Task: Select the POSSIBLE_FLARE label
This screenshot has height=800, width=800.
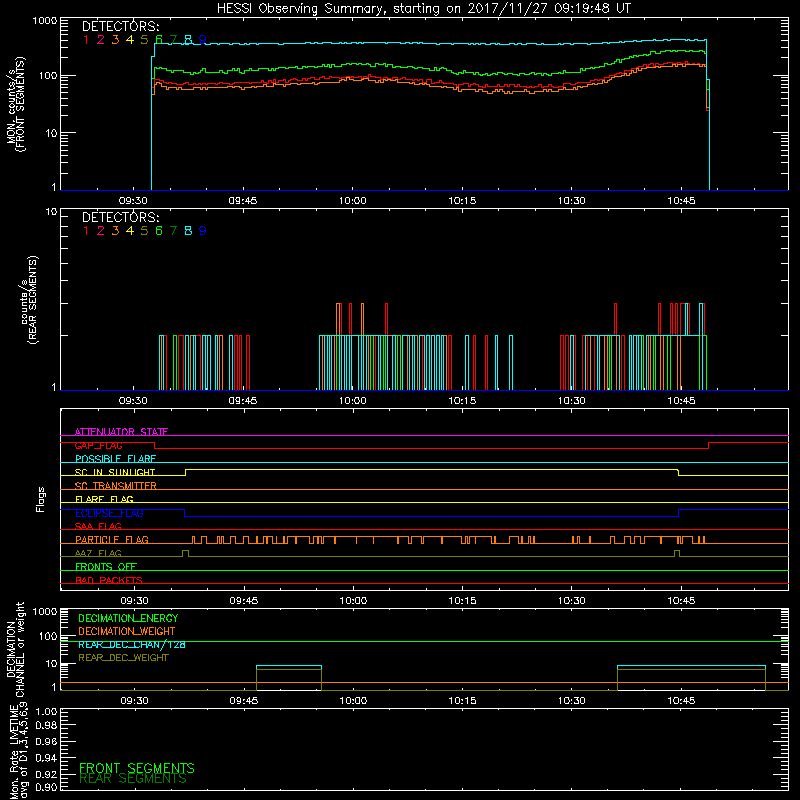Action: (115, 459)
